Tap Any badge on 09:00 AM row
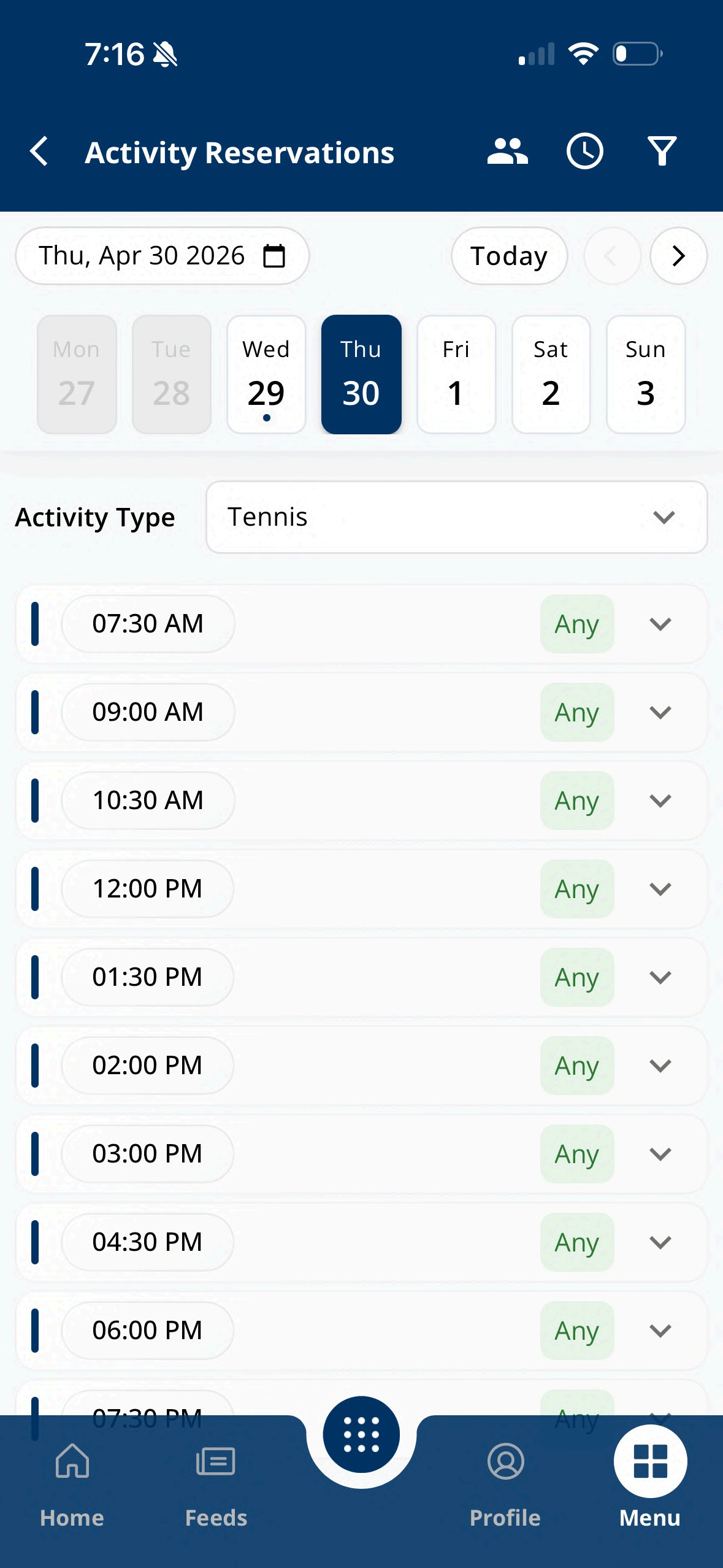The image size is (723, 1568). point(576,712)
